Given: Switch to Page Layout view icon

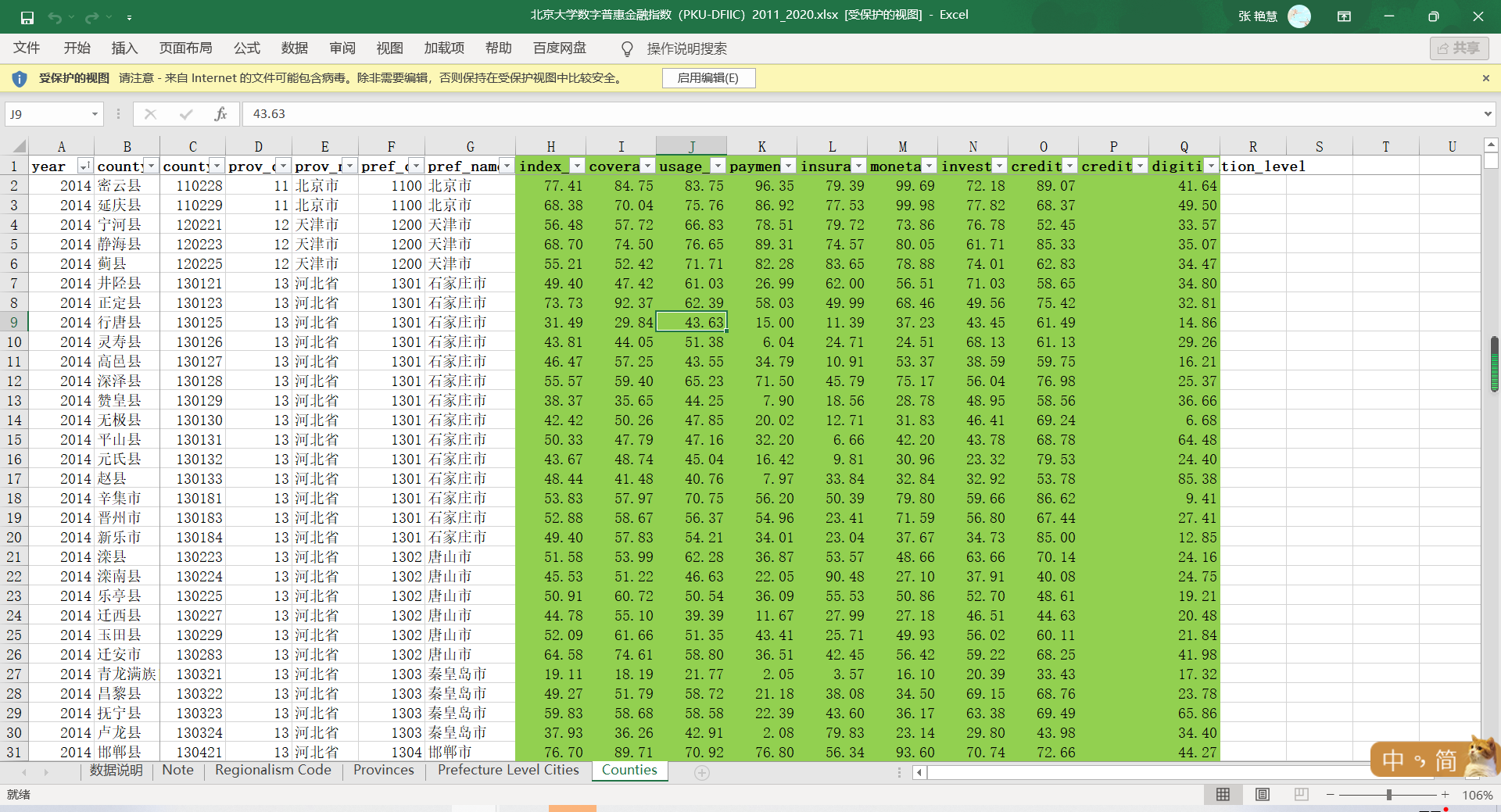Looking at the screenshot, I should tap(1262, 795).
